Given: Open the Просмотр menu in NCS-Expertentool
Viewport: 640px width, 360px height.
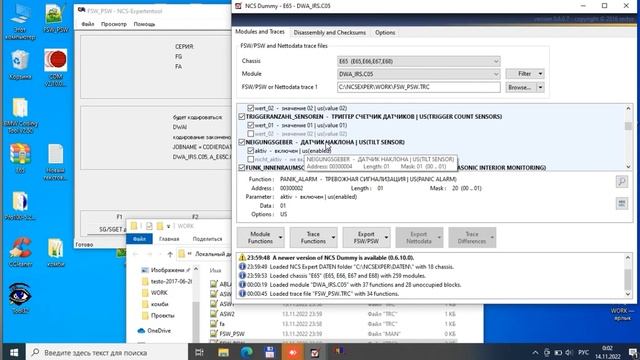Looking at the screenshot, I should pyautogui.click(x=113, y=24).
